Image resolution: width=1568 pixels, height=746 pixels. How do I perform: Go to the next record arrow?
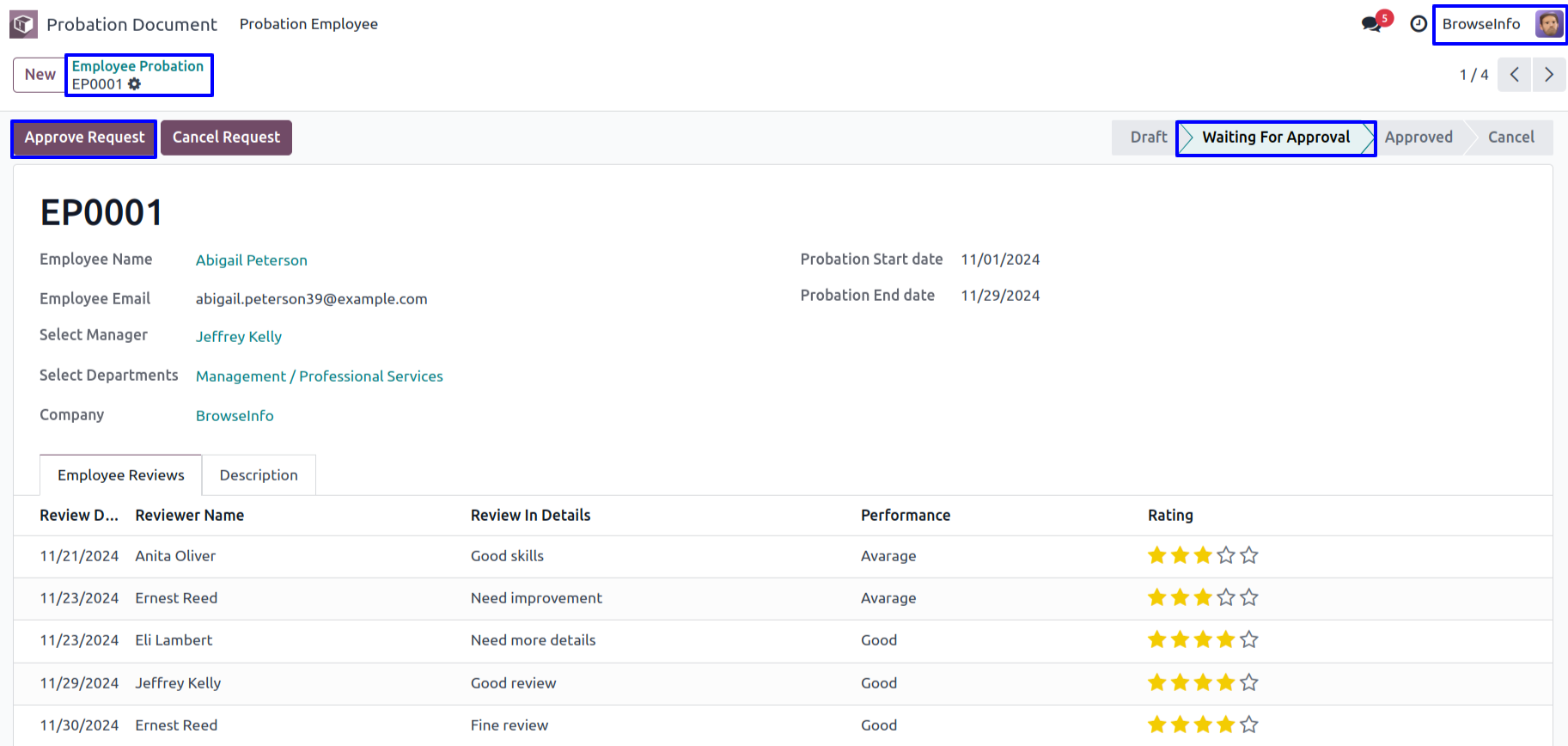coord(1548,75)
